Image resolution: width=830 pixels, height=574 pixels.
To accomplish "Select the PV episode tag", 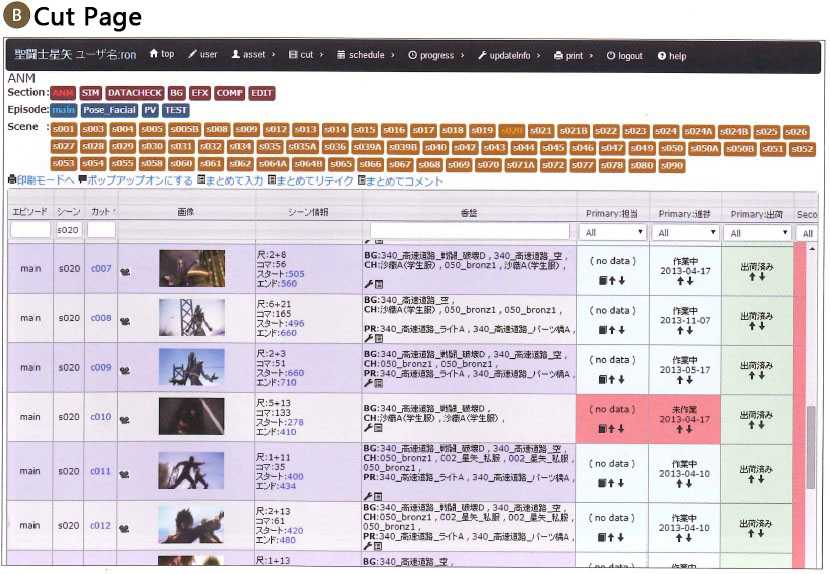I will pos(150,110).
